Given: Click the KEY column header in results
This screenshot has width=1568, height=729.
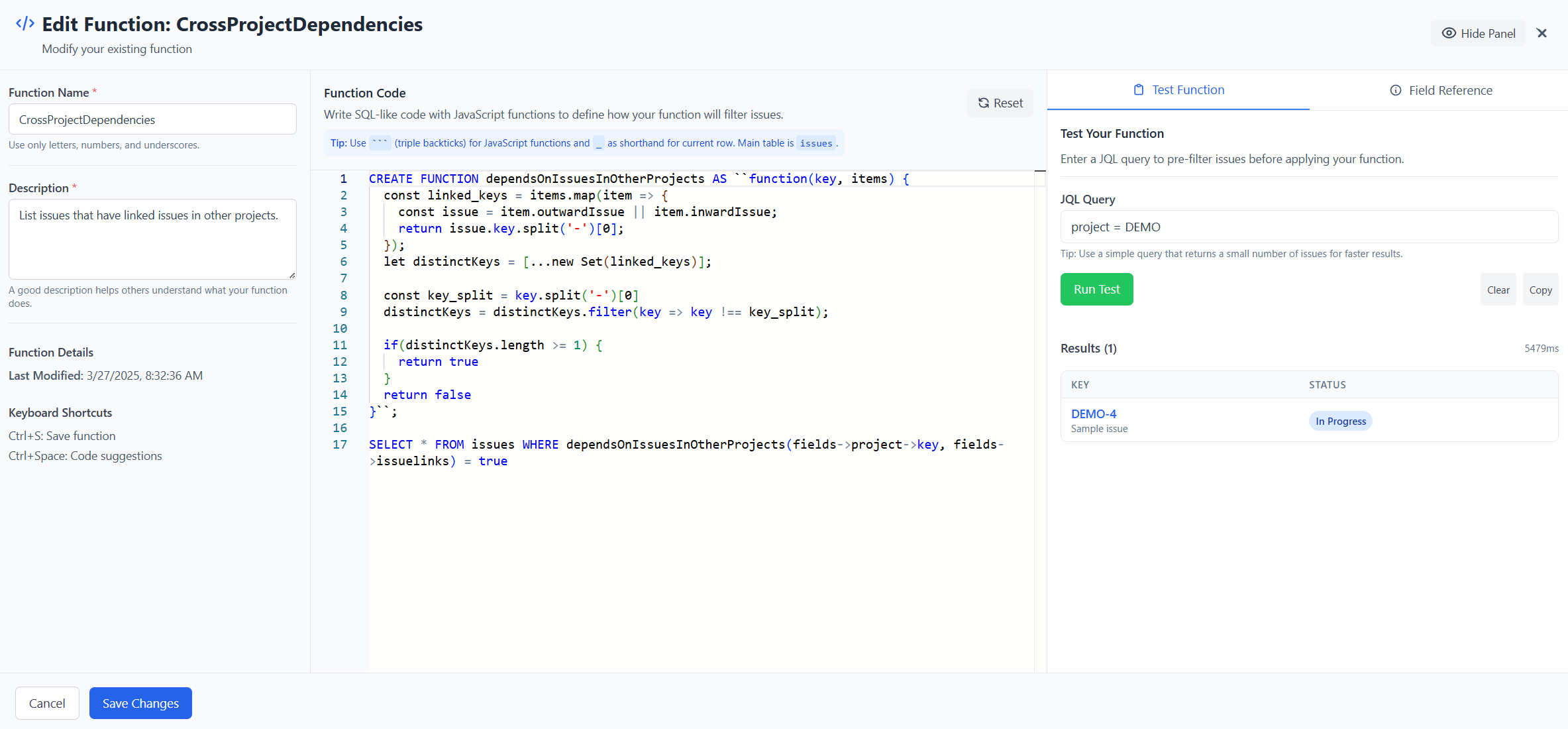Looking at the screenshot, I should pyautogui.click(x=1080, y=385).
